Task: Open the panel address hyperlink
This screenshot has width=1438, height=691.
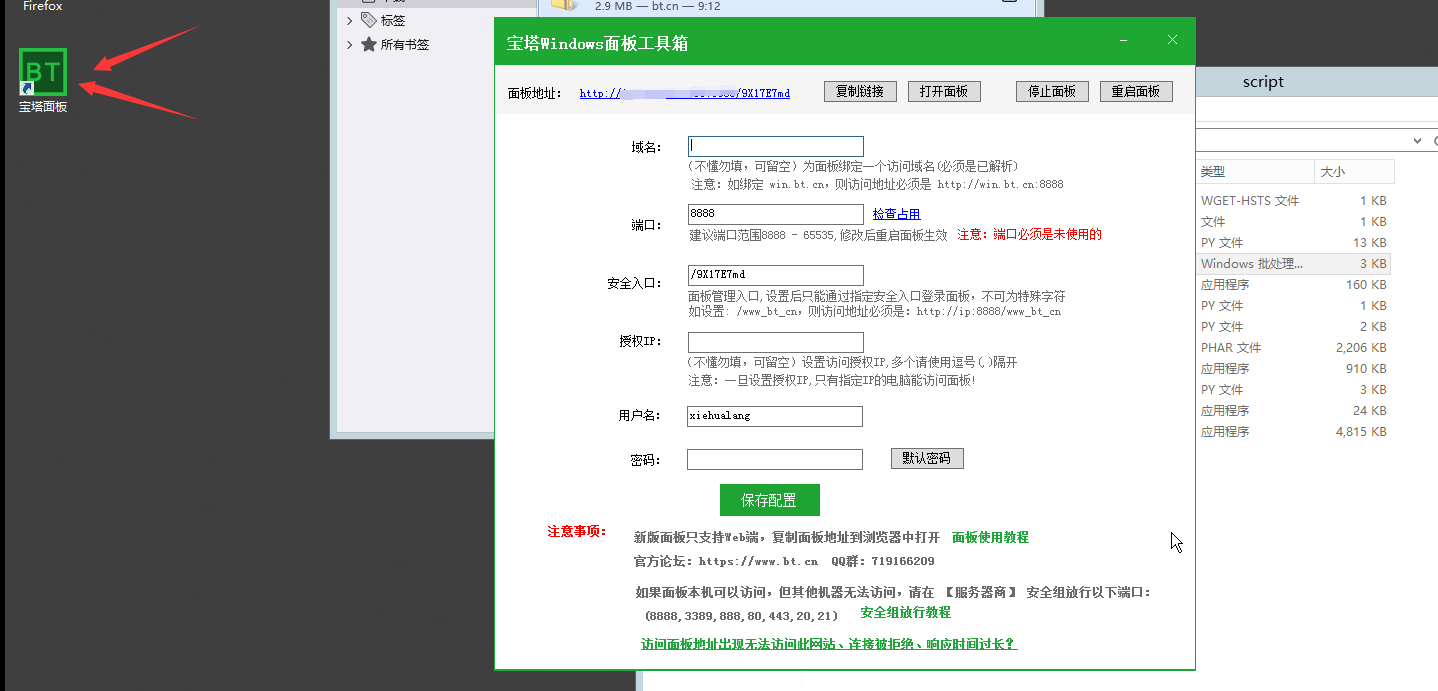Action: 685,93
